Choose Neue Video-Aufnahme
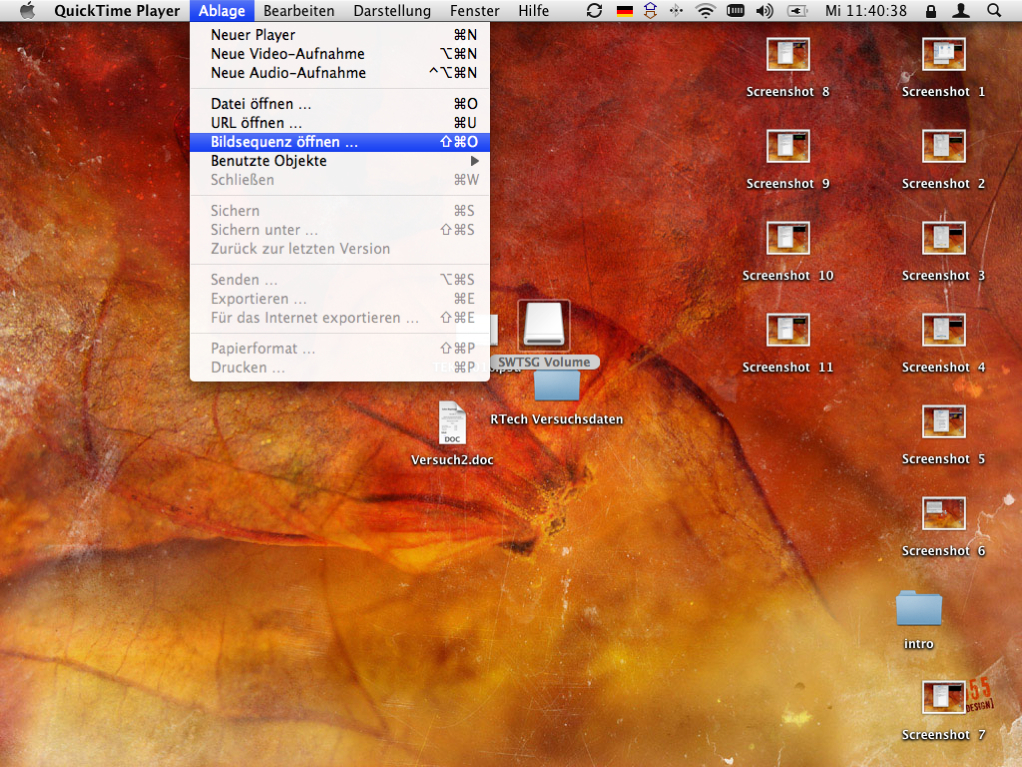 (x=340, y=53)
